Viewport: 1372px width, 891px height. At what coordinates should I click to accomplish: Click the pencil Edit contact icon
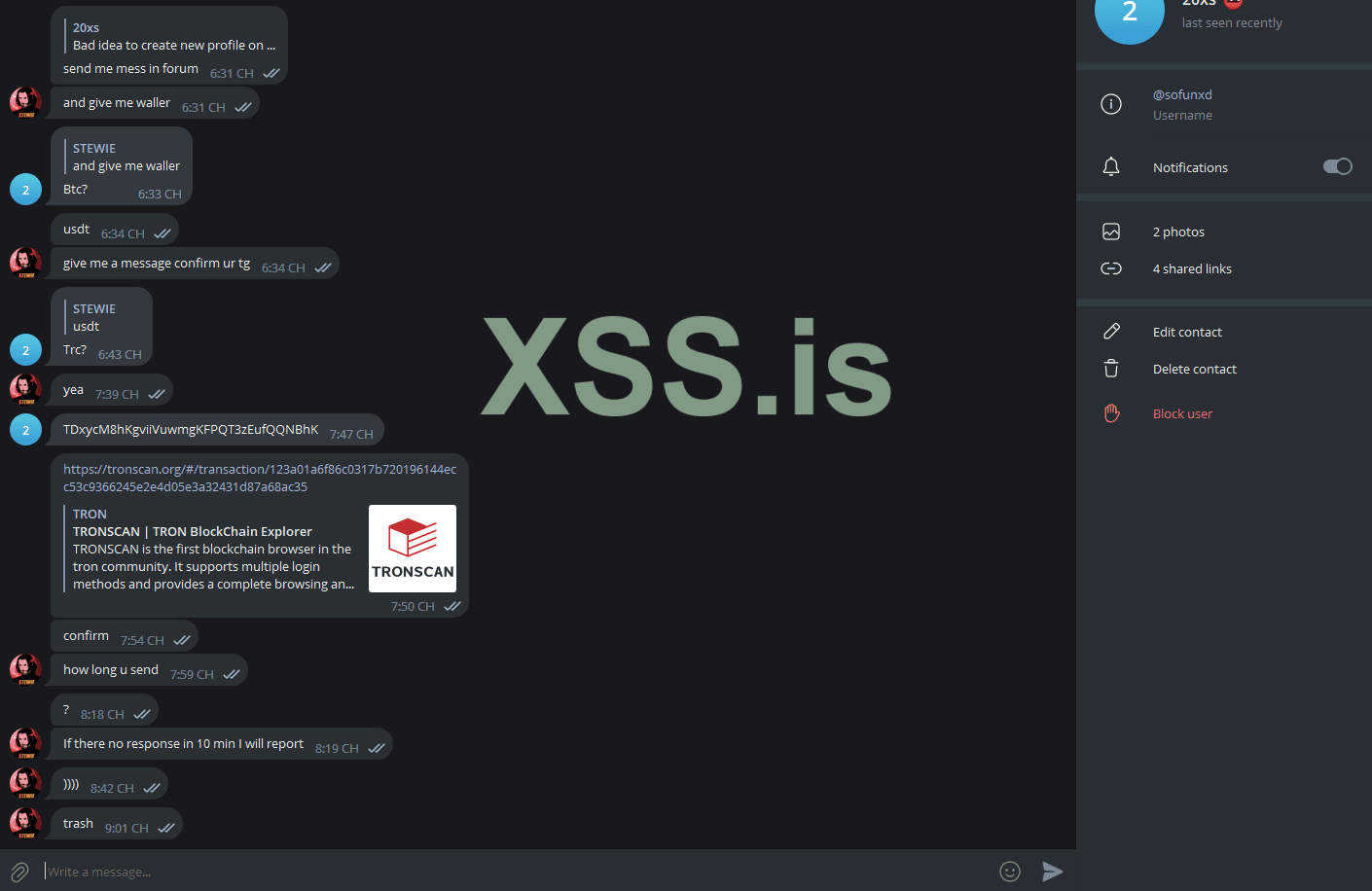click(x=1111, y=332)
